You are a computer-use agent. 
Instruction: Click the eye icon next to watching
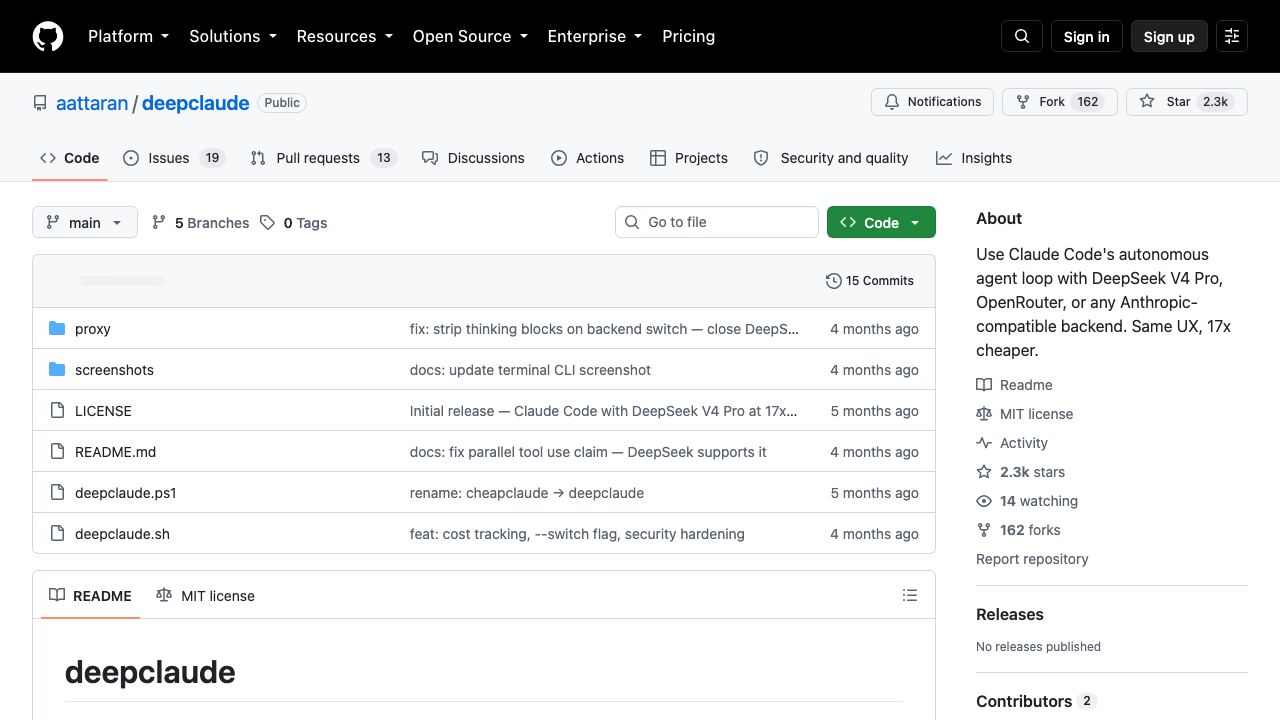click(x=984, y=501)
